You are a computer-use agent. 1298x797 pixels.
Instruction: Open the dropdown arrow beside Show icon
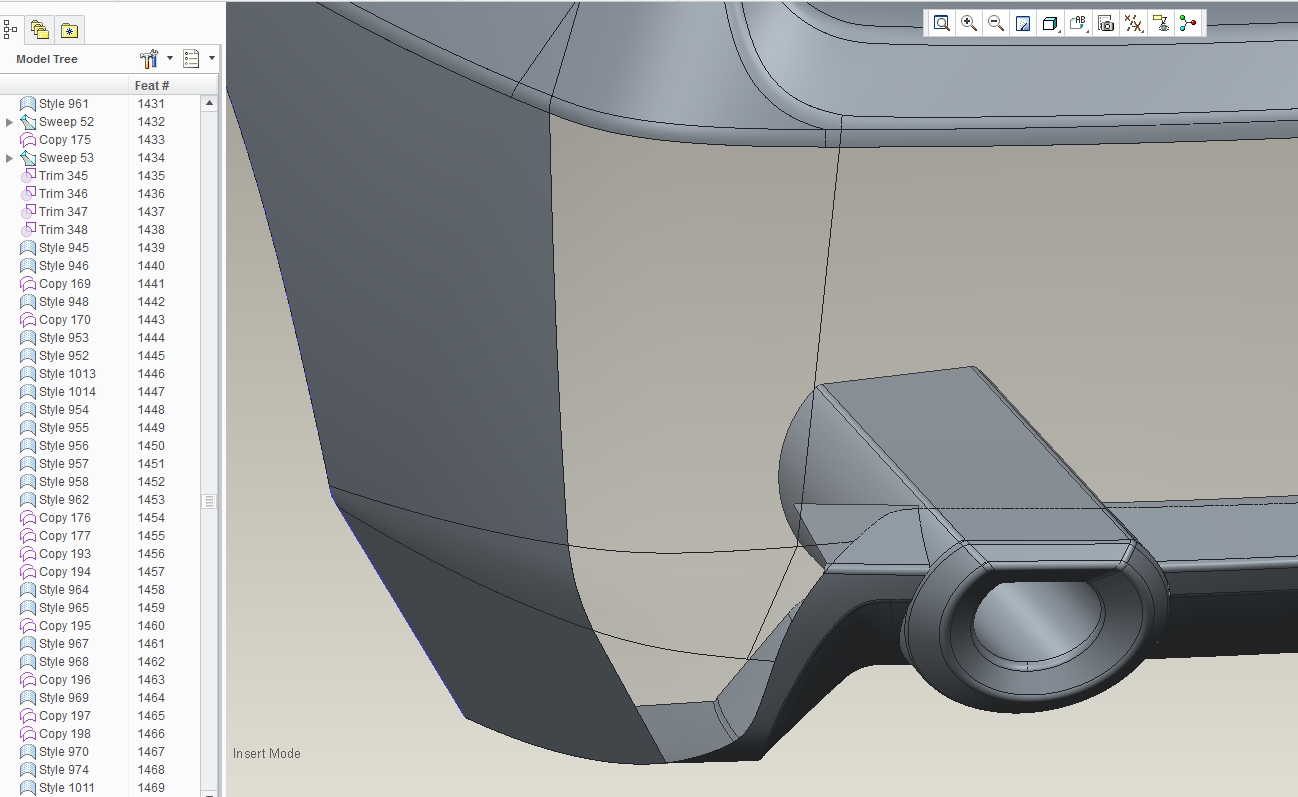click(x=211, y=58)
